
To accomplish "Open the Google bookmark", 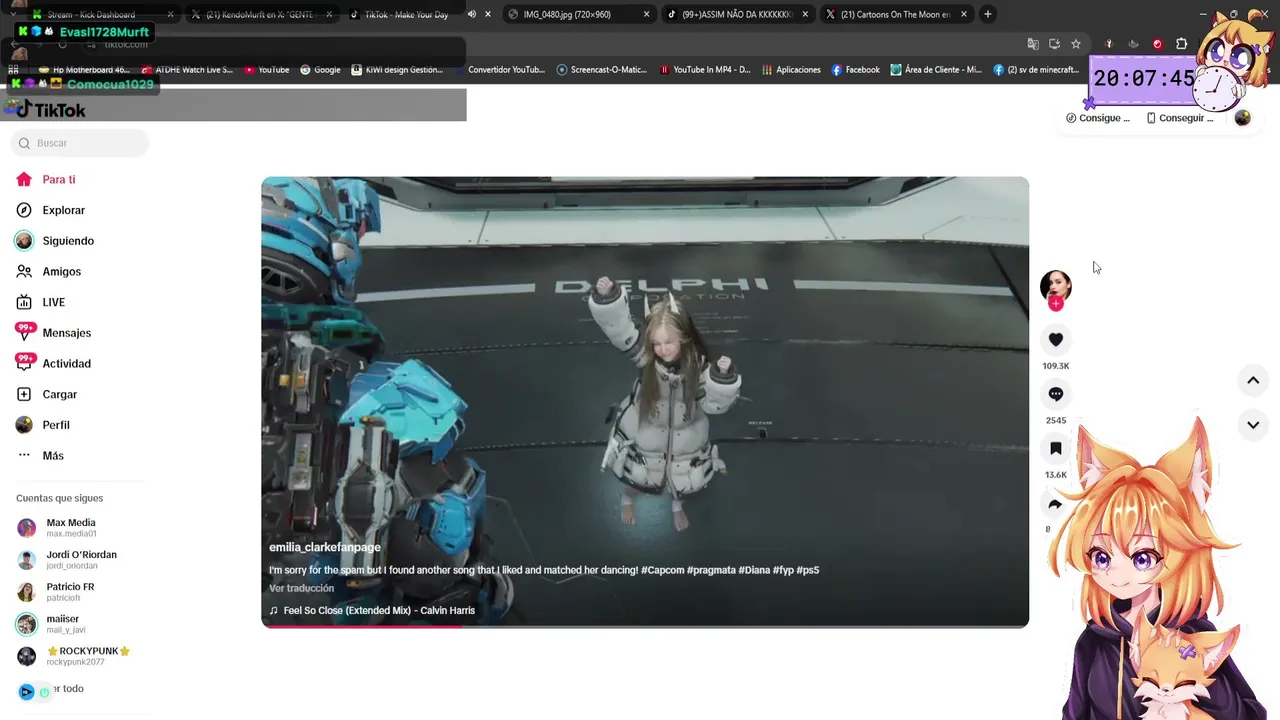I will coord(320,70).
